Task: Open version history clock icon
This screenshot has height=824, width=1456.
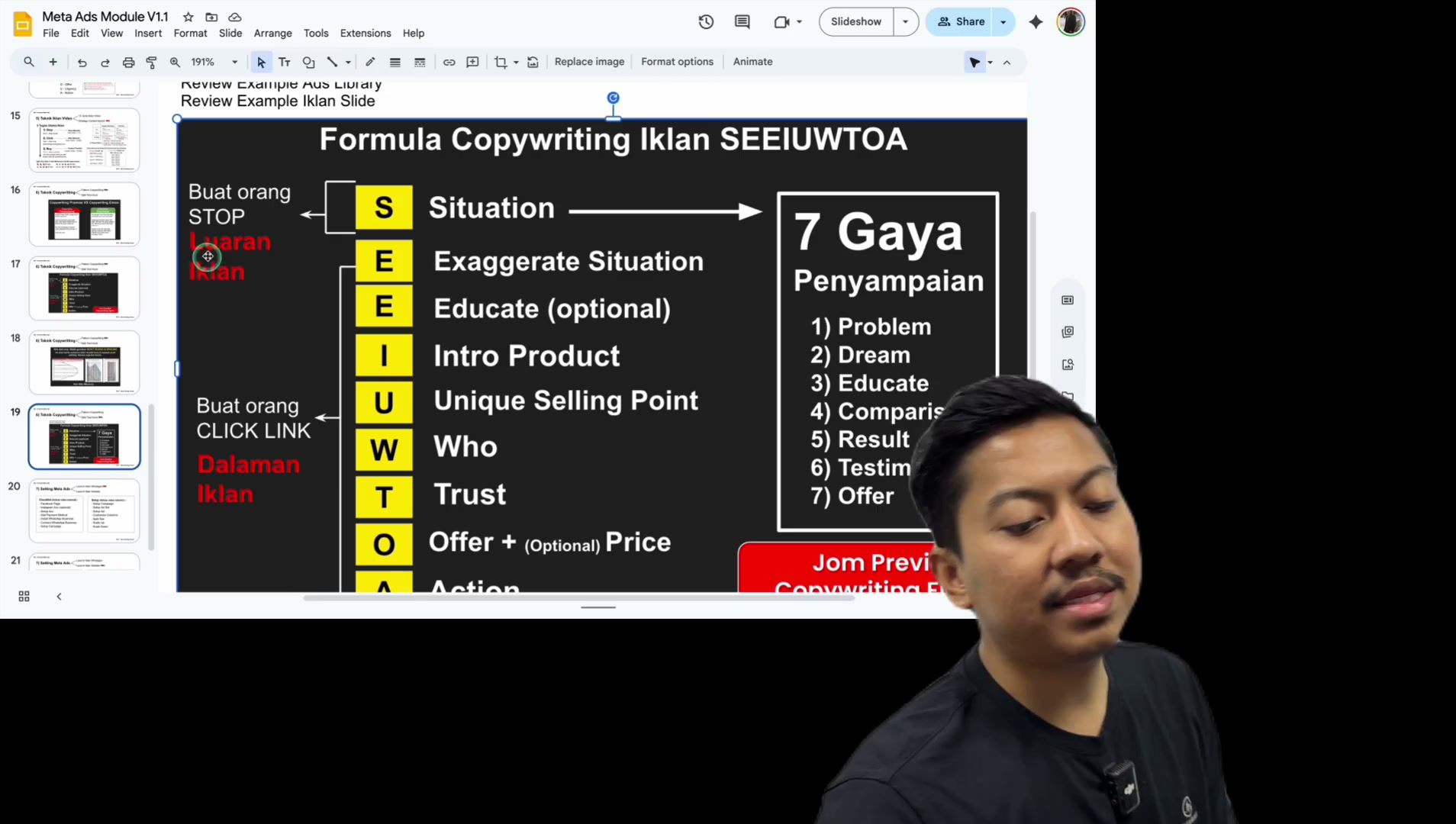Action: tap(706, 22)
